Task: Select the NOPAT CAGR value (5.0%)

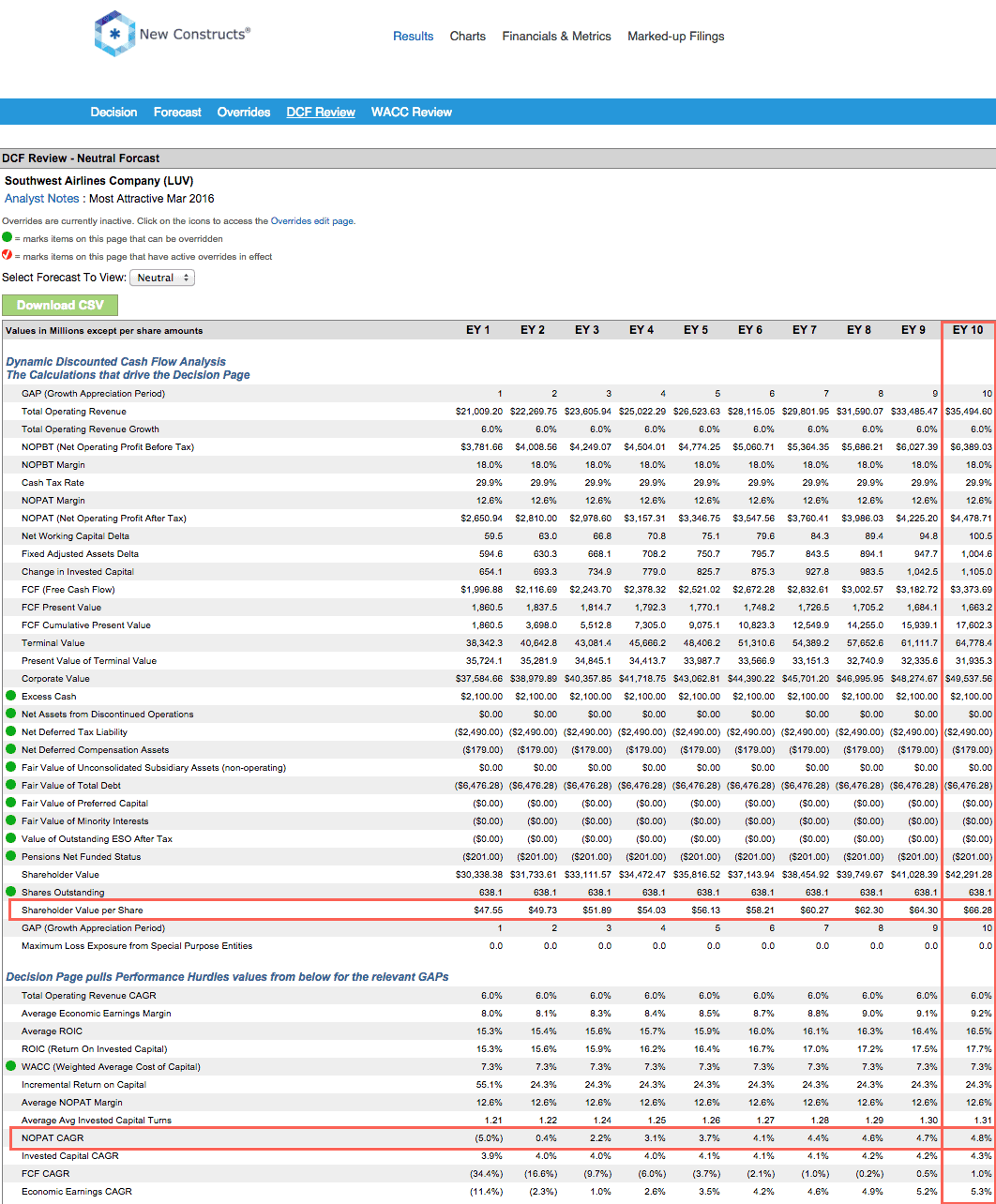Action: coord(488,1137)
